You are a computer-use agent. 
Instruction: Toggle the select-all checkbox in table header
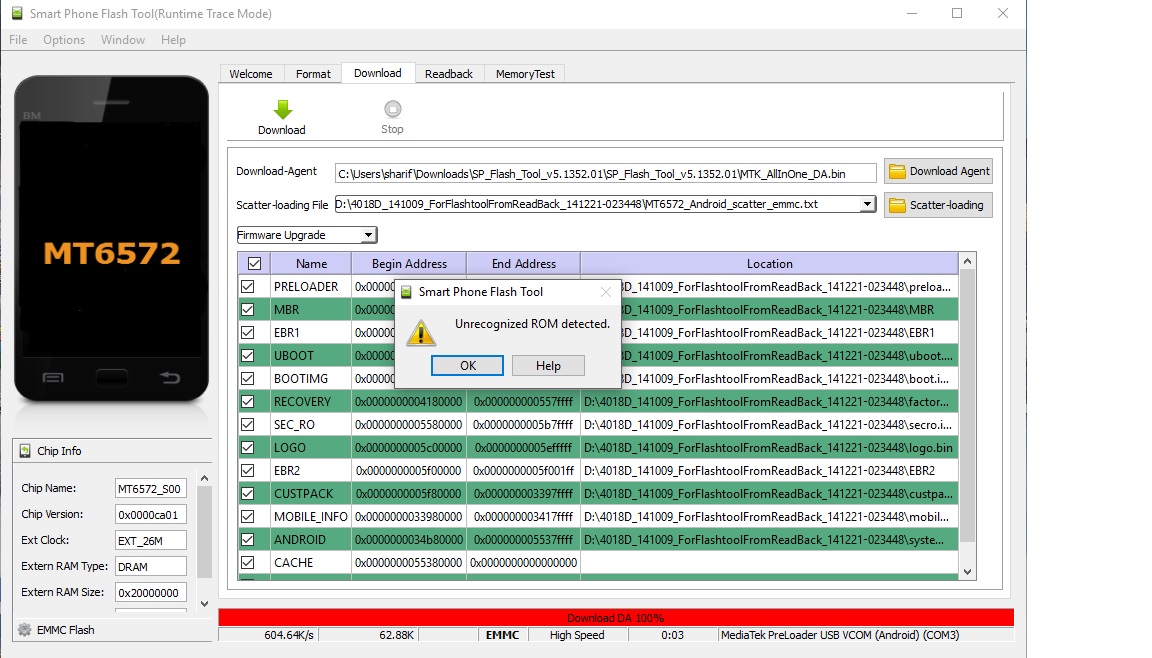[x=254, y=264]
